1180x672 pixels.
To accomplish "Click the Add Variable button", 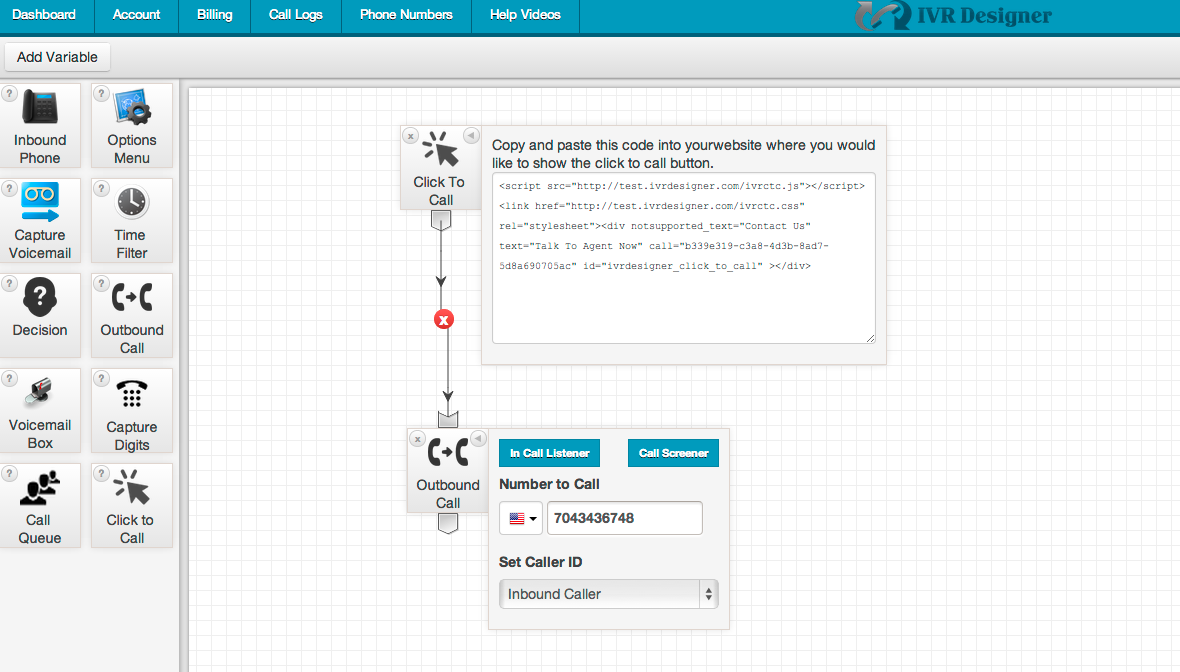I will click(x=57, y=57).
